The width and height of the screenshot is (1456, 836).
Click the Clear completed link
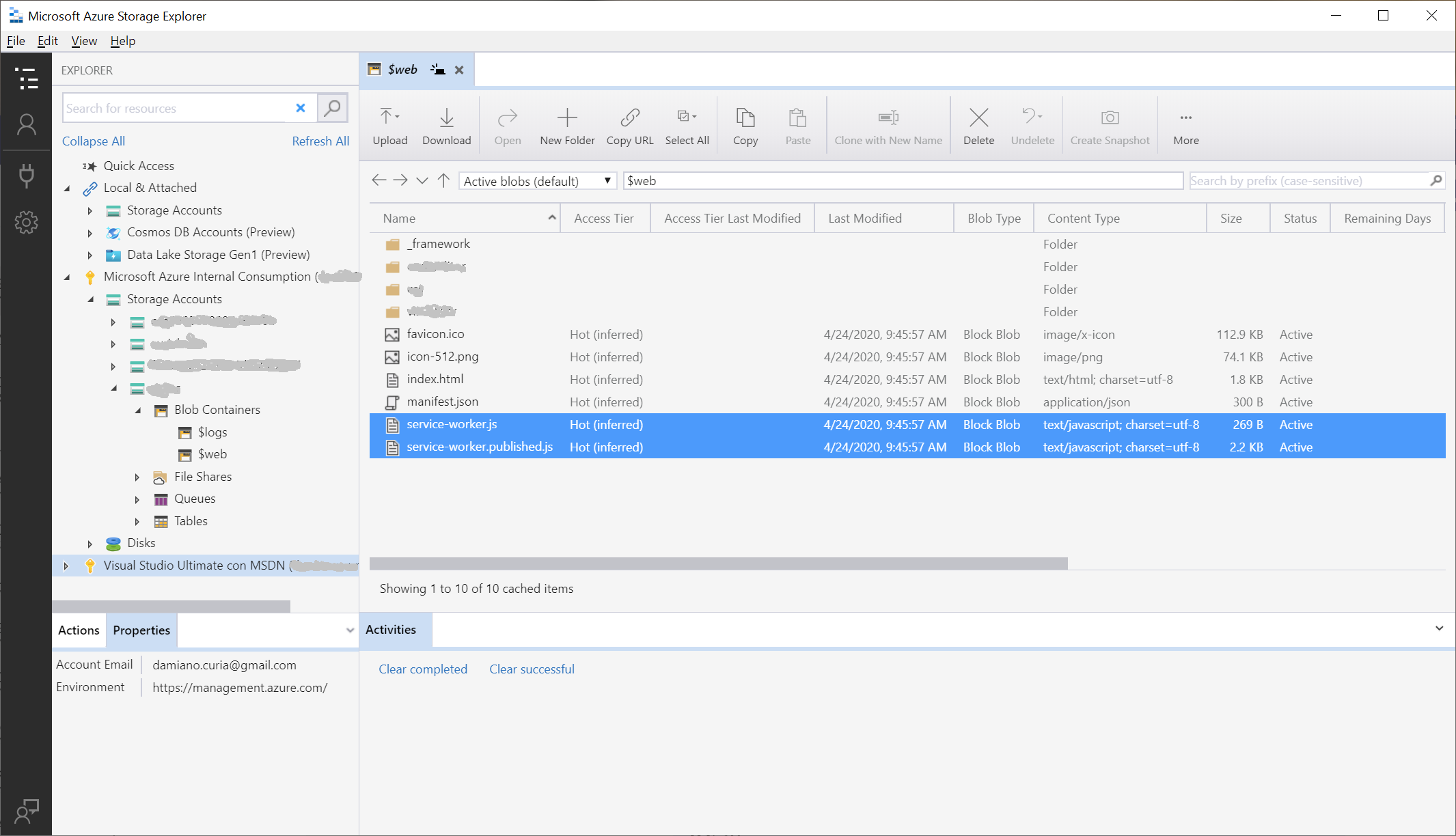tap(423, 669)
